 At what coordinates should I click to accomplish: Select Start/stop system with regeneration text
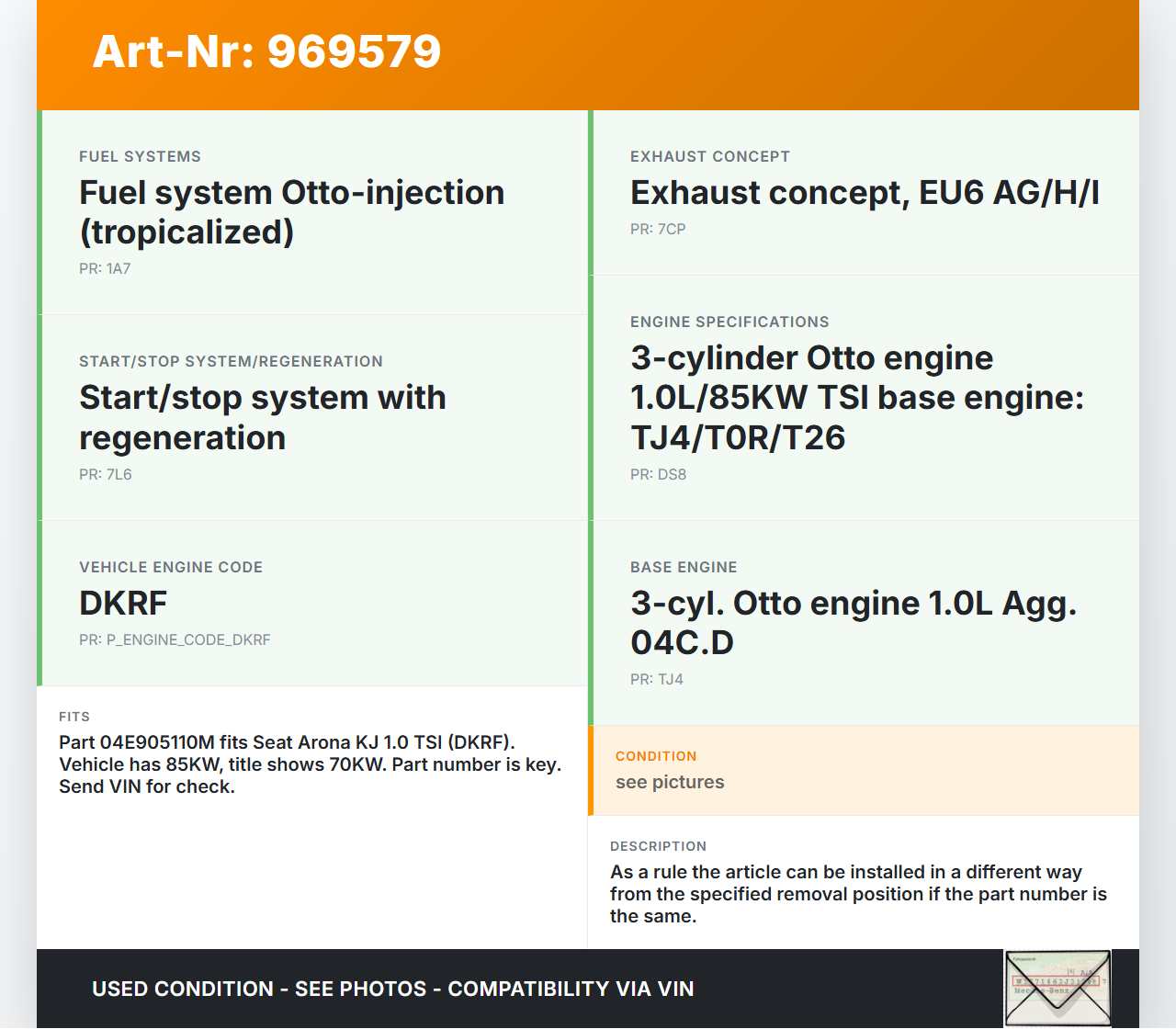point(262,418)
